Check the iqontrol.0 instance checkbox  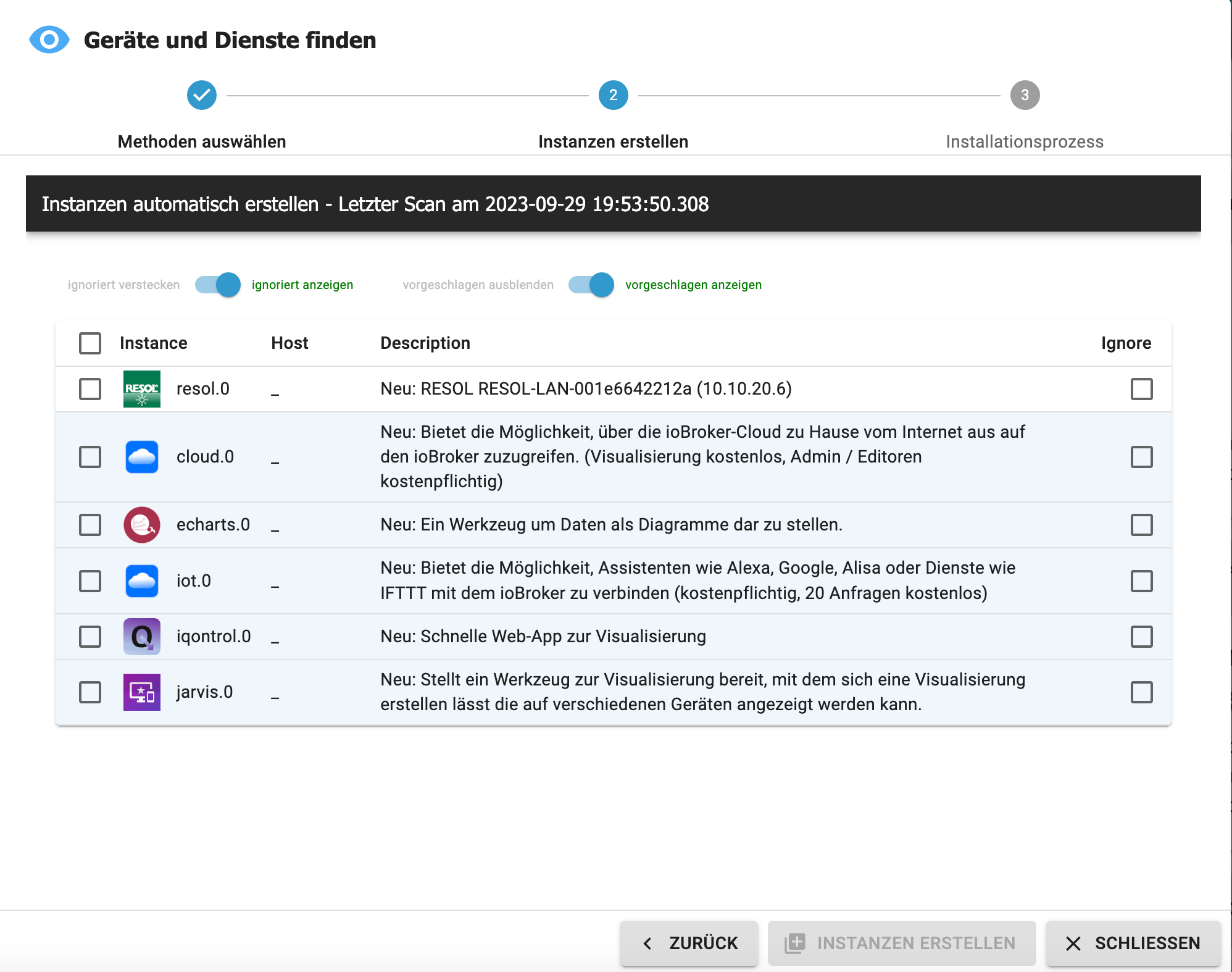pos(90,637)
